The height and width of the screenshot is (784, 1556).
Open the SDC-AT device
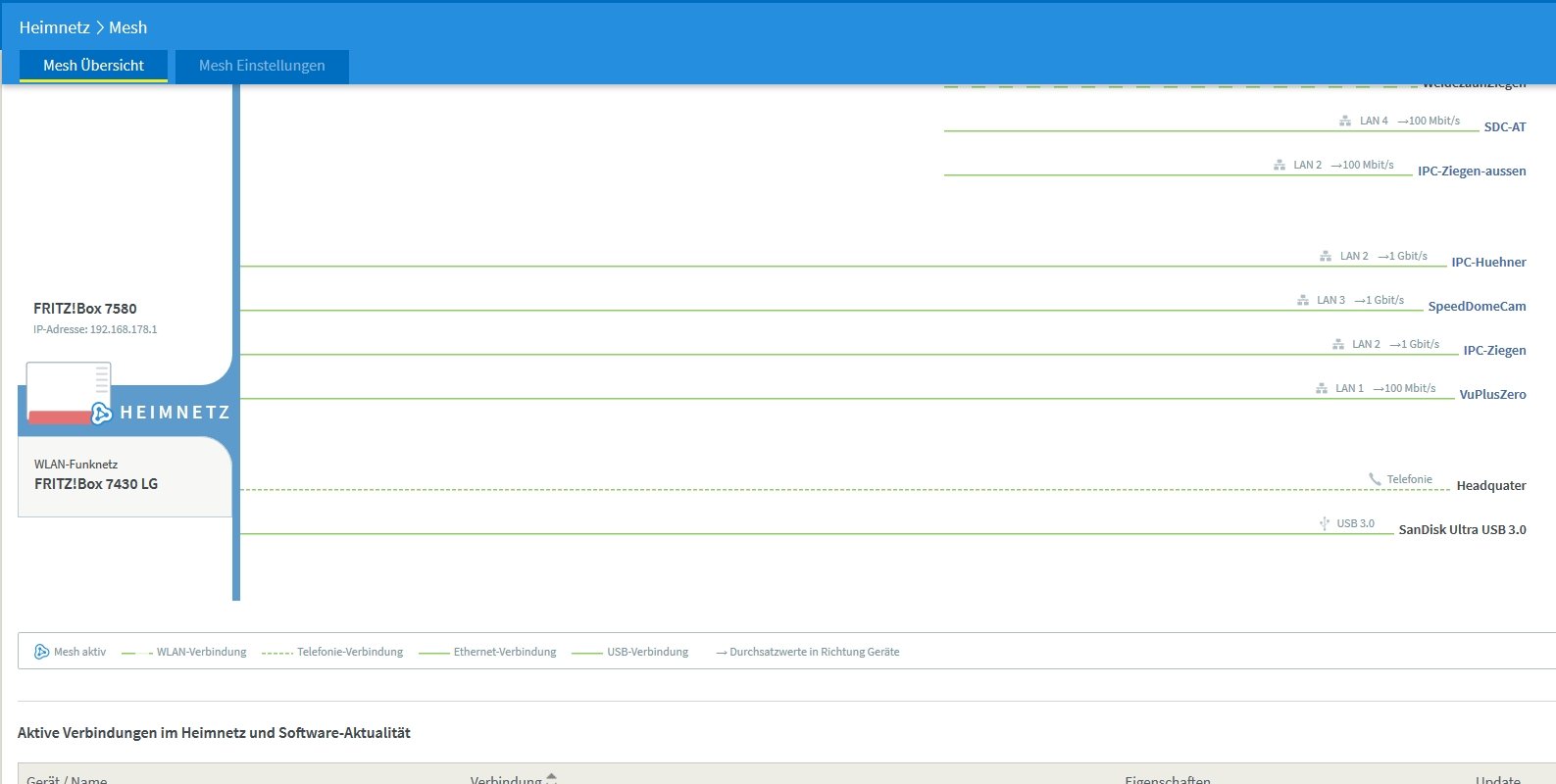(1505, 127)
